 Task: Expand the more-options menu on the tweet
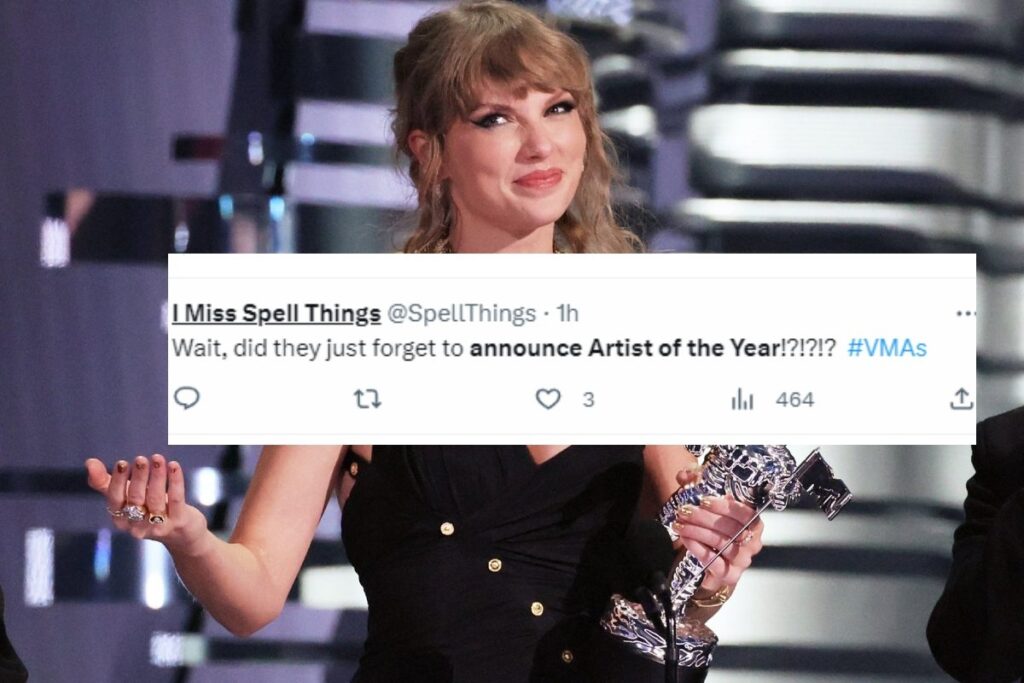966,312
